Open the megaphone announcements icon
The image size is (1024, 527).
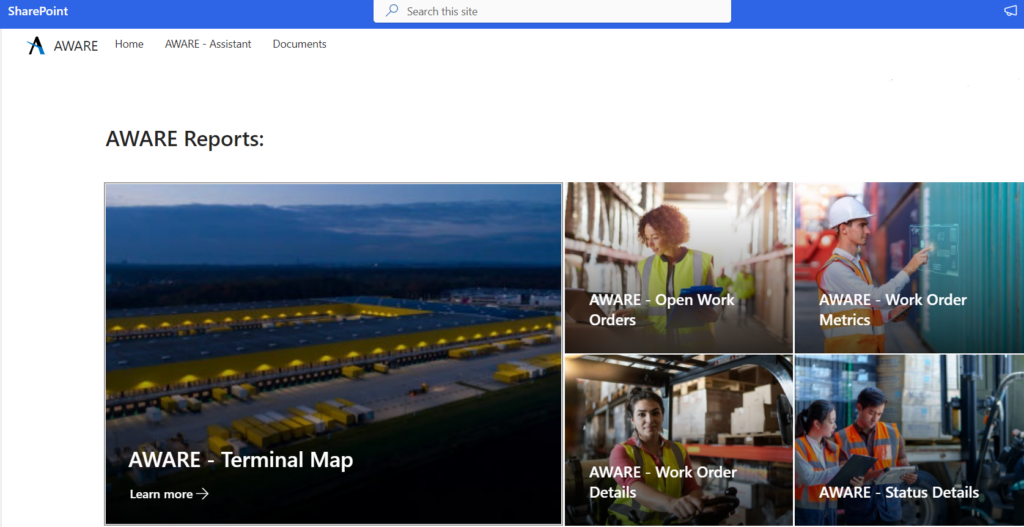[x=1010, y=10]
